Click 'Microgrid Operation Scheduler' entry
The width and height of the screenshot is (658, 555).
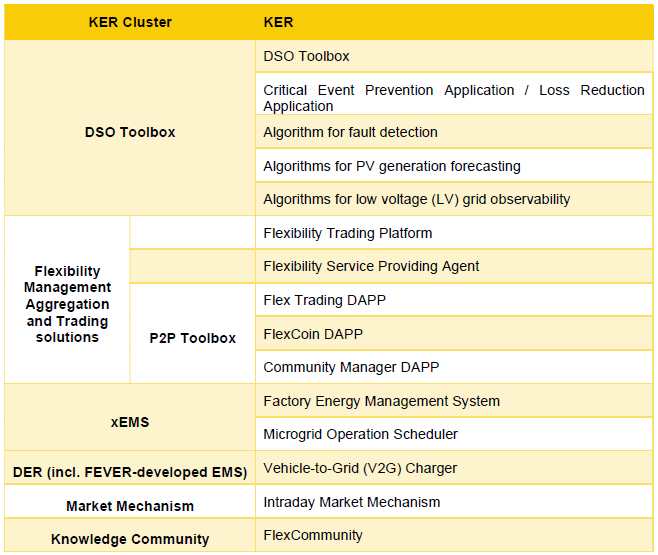pos(454,434)
